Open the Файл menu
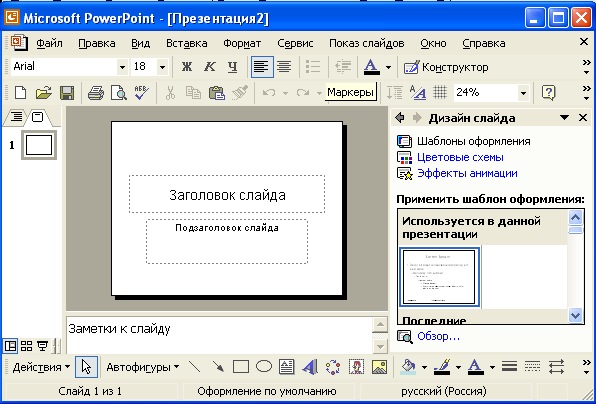Image resolution: width=596 pixels, height=404 pixels. pyautogui.click(x=49, y=43)
